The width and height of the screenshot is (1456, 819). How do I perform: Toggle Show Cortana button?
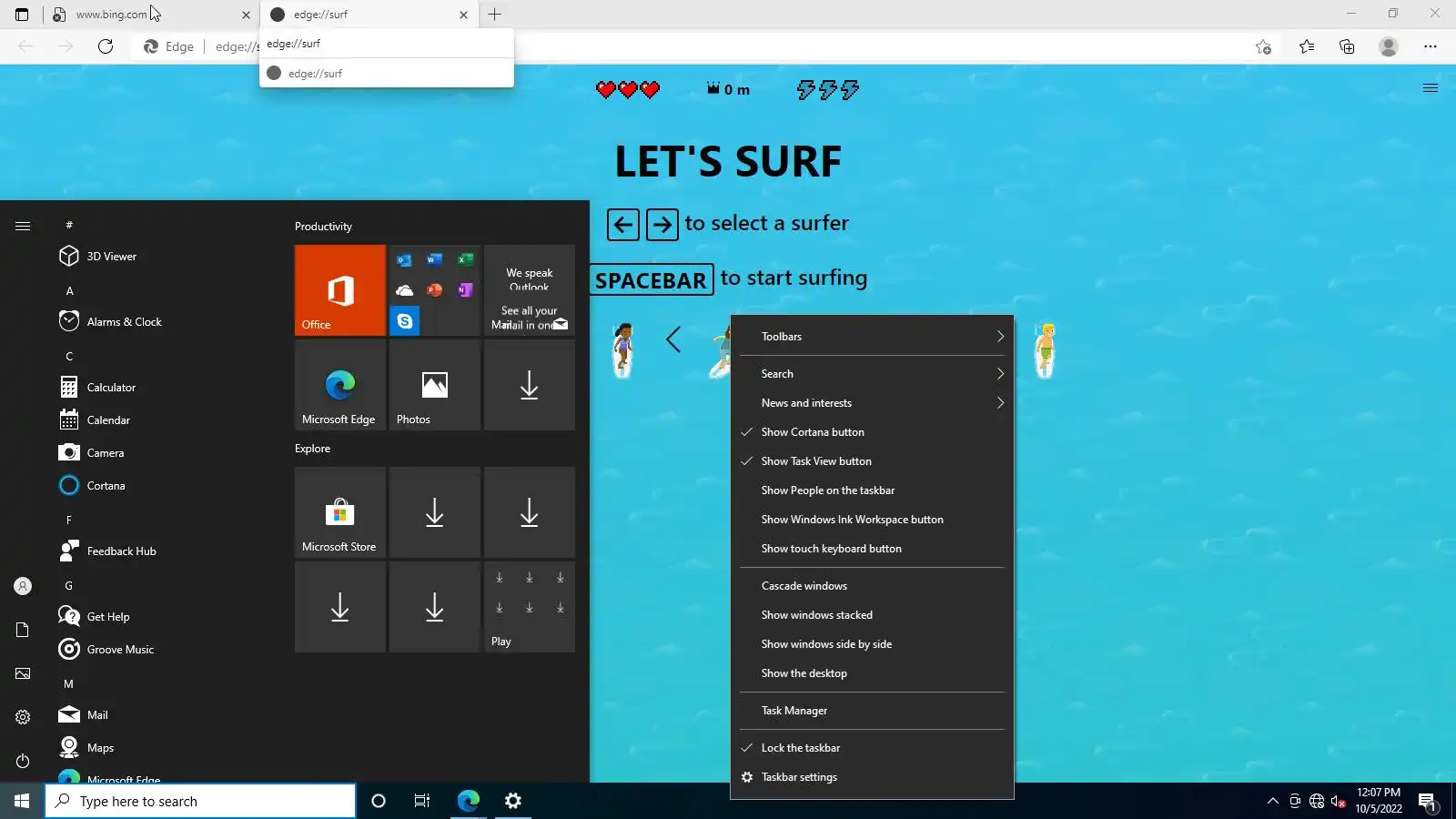click(872, 432)
